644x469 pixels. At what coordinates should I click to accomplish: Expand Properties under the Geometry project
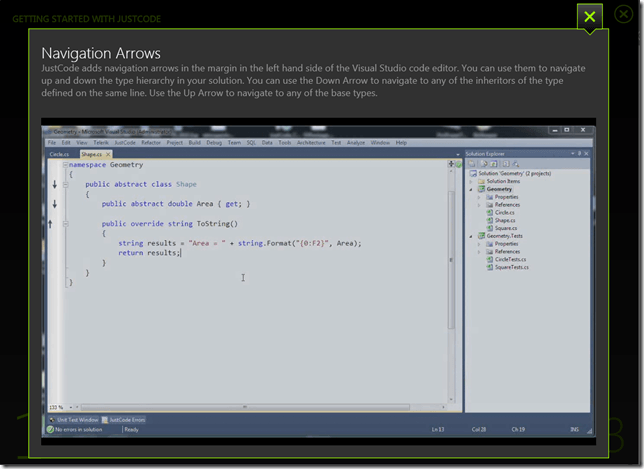(479, 197)
